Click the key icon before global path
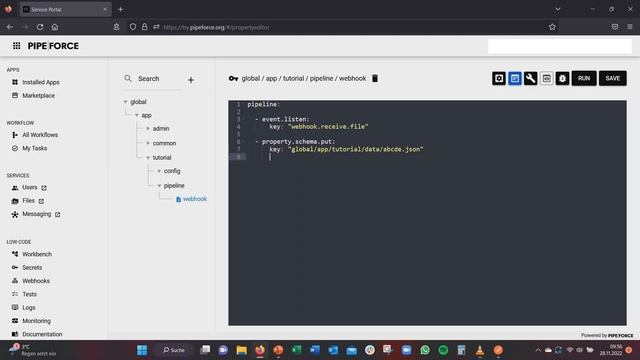This screenshot has height=360, width=640. point(233,78)
